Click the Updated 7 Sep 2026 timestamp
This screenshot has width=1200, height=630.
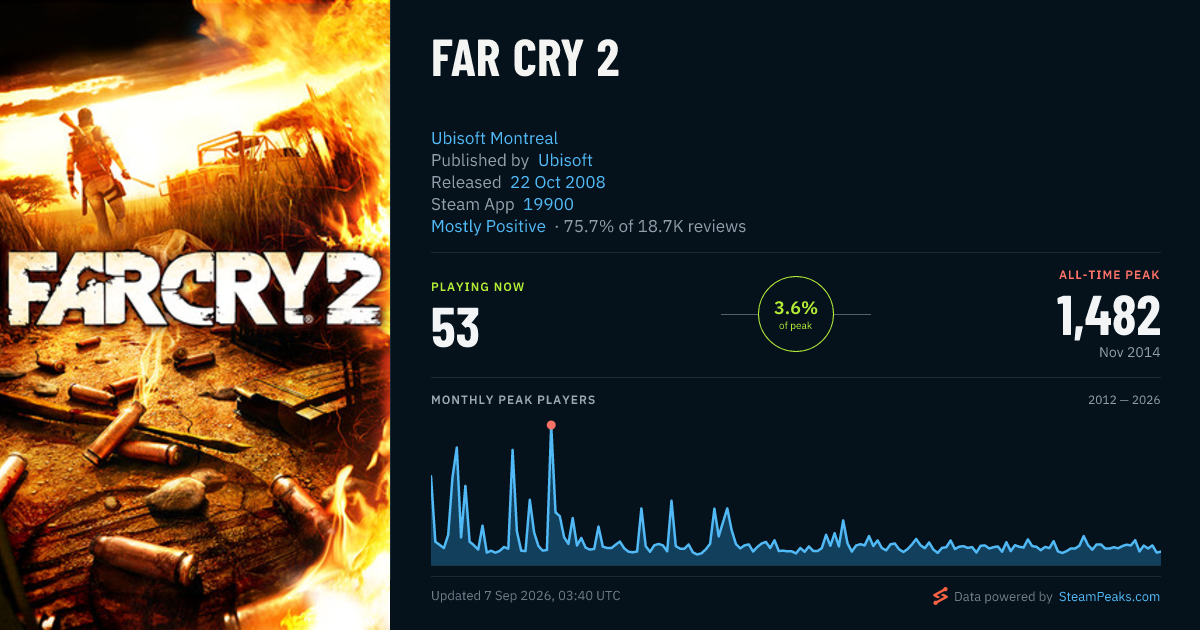pyautogui.click(x=526, y=596)
